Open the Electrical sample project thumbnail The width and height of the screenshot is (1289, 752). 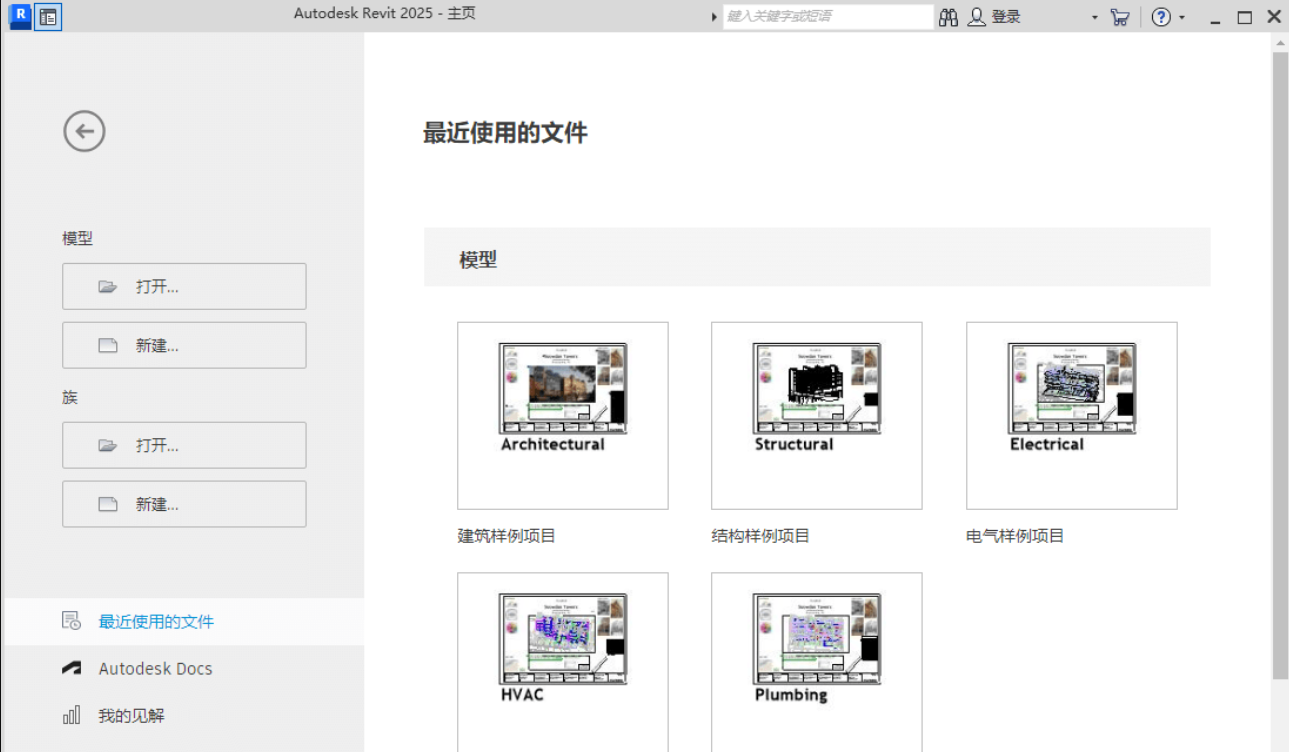click(x=1072, y=415)
